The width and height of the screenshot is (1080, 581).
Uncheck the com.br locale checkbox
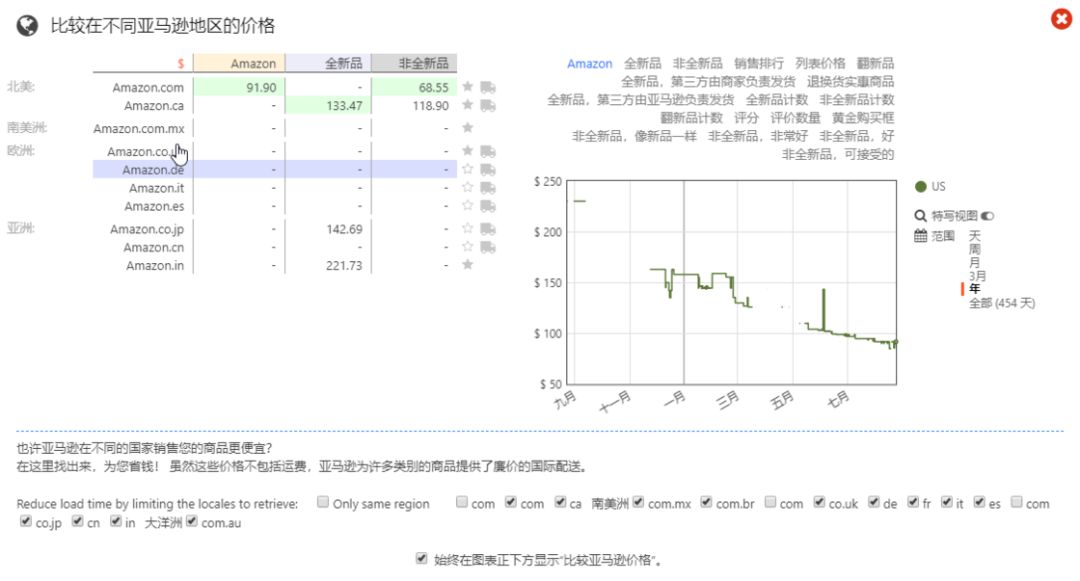click(x=706, y=502)
